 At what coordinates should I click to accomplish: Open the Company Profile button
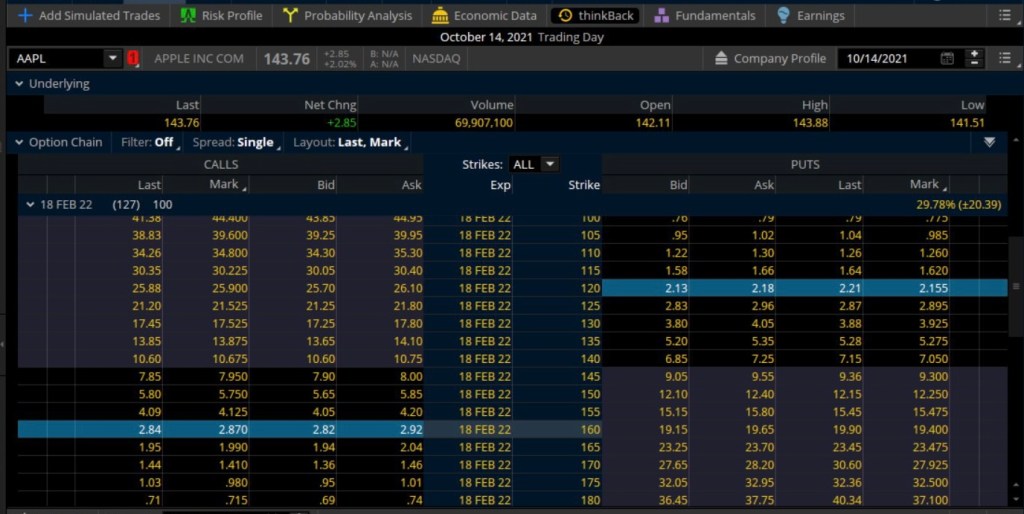pyautogui.click(x=770, y=59)
